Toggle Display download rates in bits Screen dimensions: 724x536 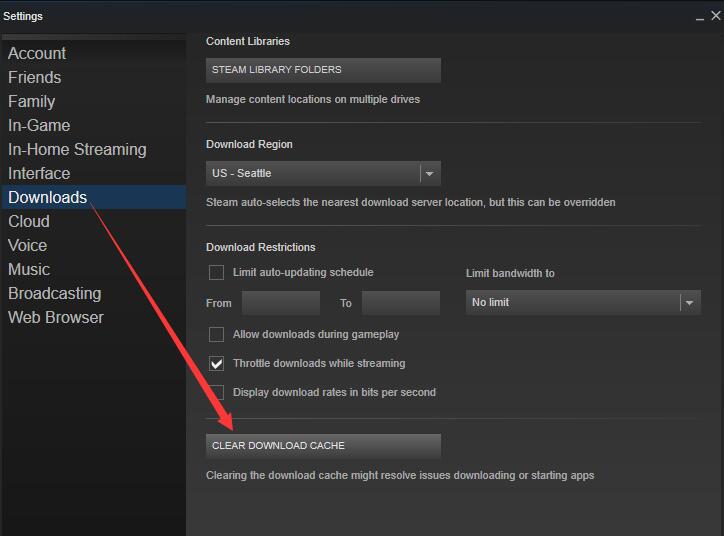pyautogui.click(x=217, y=392)
